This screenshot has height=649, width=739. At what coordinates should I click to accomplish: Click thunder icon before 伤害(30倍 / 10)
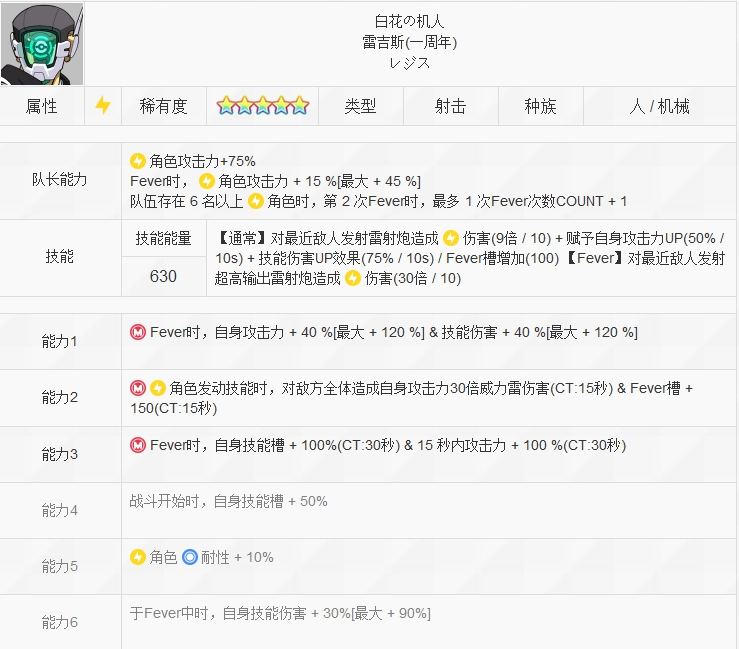click(353, 278)
